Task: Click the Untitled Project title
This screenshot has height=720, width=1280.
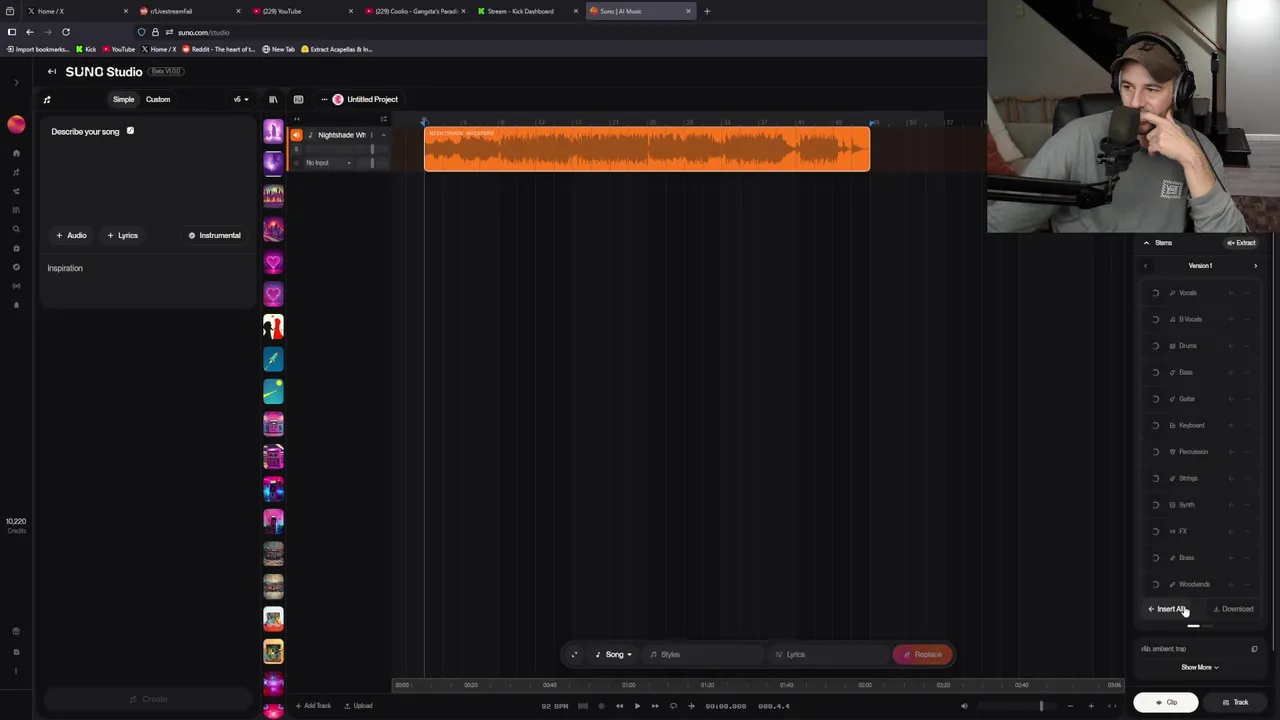Action: click(372, 99)
